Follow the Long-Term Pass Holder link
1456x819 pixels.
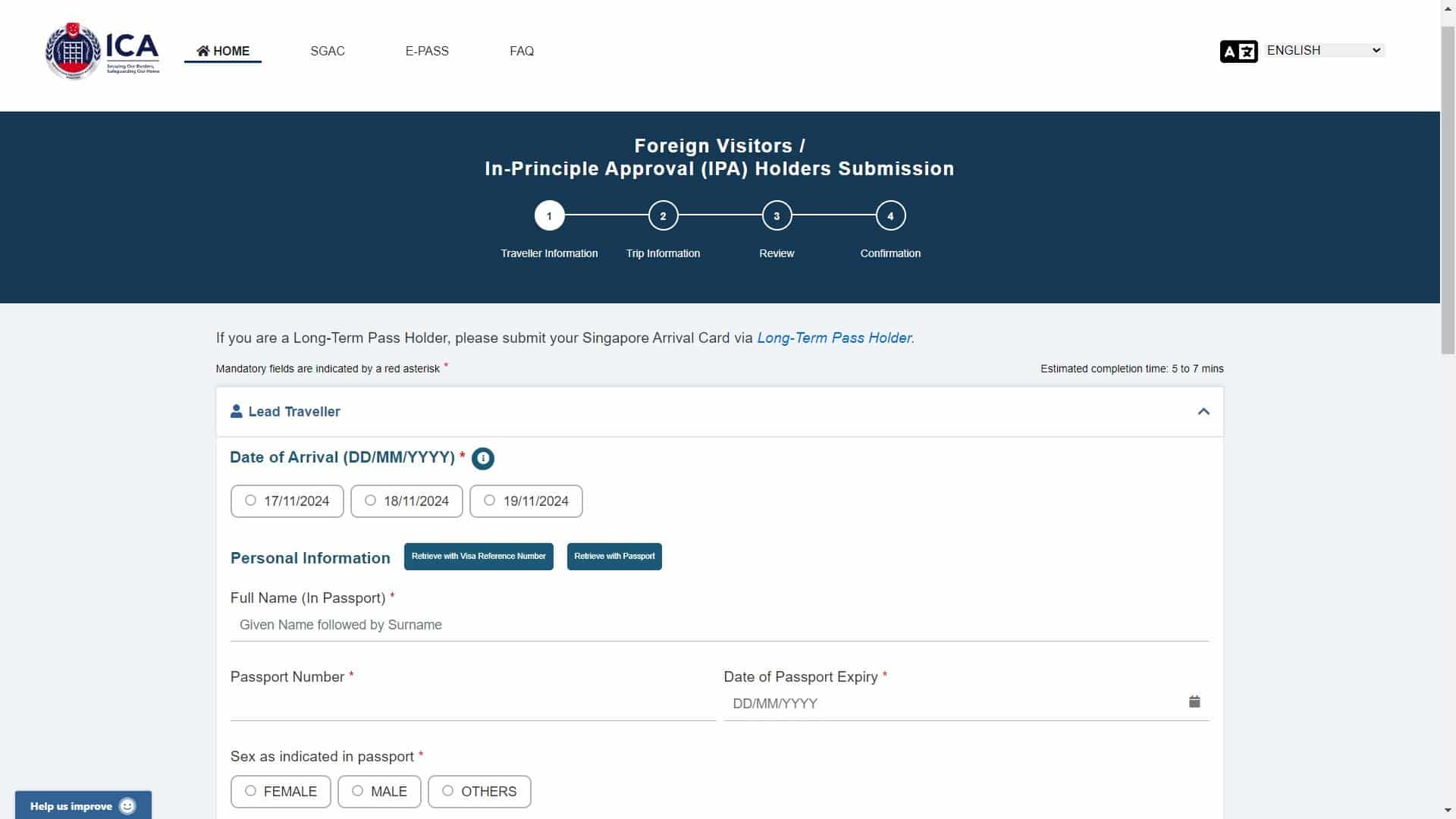(x=834, y=338)
